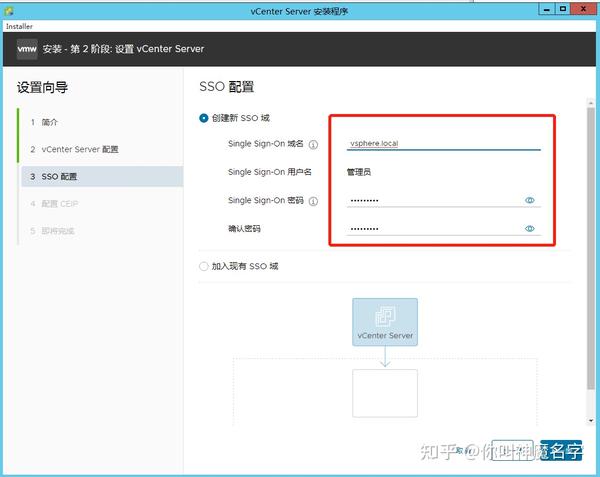Show the Single Sign-On 密码 with its eye icon
The height and width of the screenshot is (477, 600).
click(x=530, y=200)
